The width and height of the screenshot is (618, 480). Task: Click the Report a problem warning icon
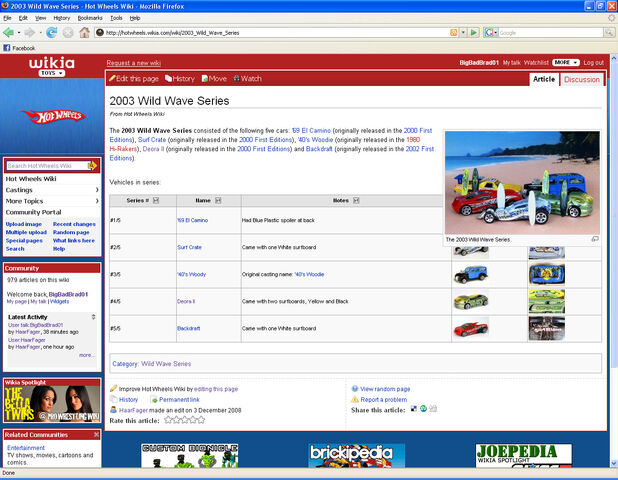(355, 399)
